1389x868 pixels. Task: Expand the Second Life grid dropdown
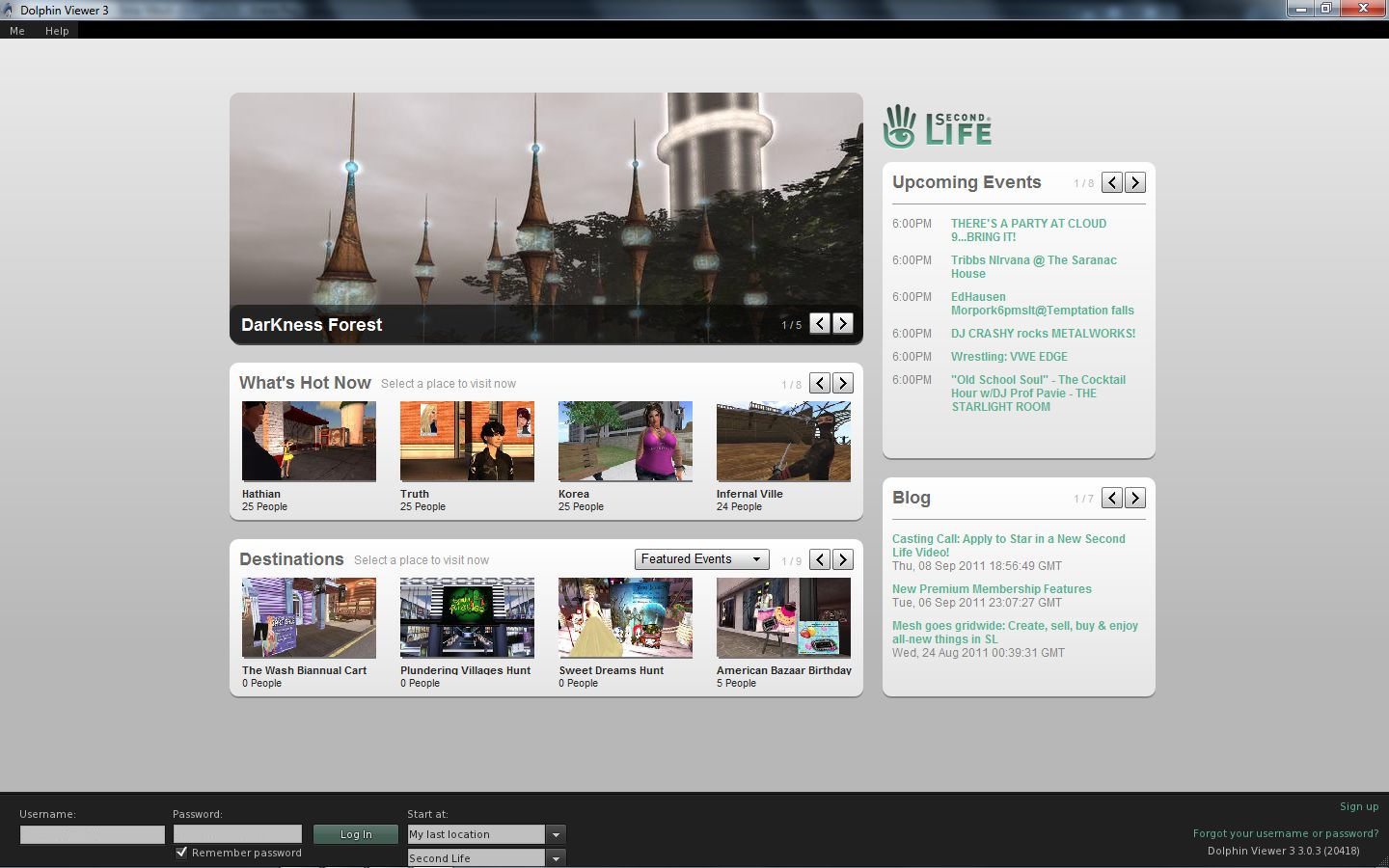tap(556, 857)
